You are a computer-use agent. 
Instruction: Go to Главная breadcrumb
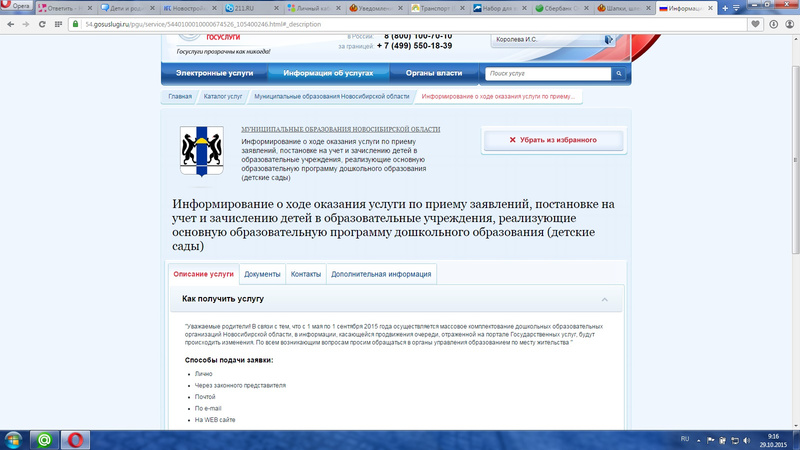coord(180,96)
